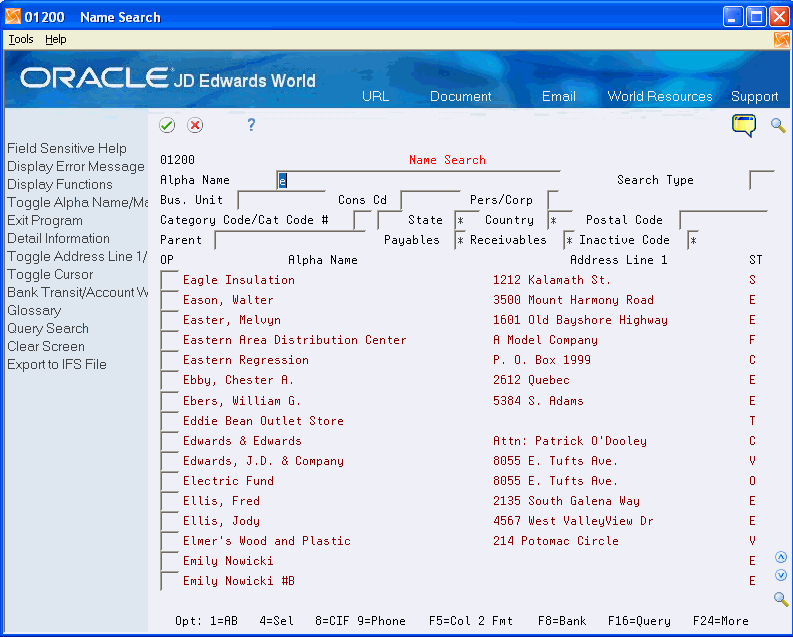Image resolution: width=793 pixels, height=637 pixels.
Task: Click the Email banner link
Action: [558, 96]
